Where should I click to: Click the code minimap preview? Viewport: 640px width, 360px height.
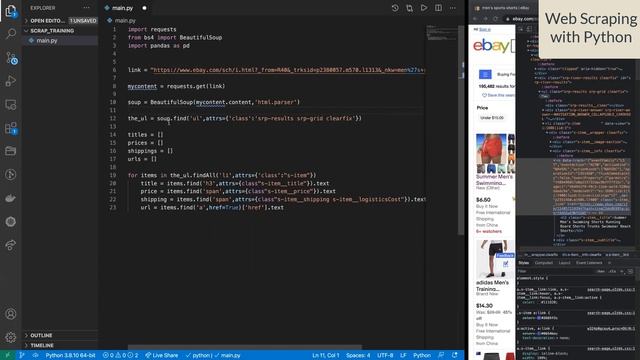(442, 33)
